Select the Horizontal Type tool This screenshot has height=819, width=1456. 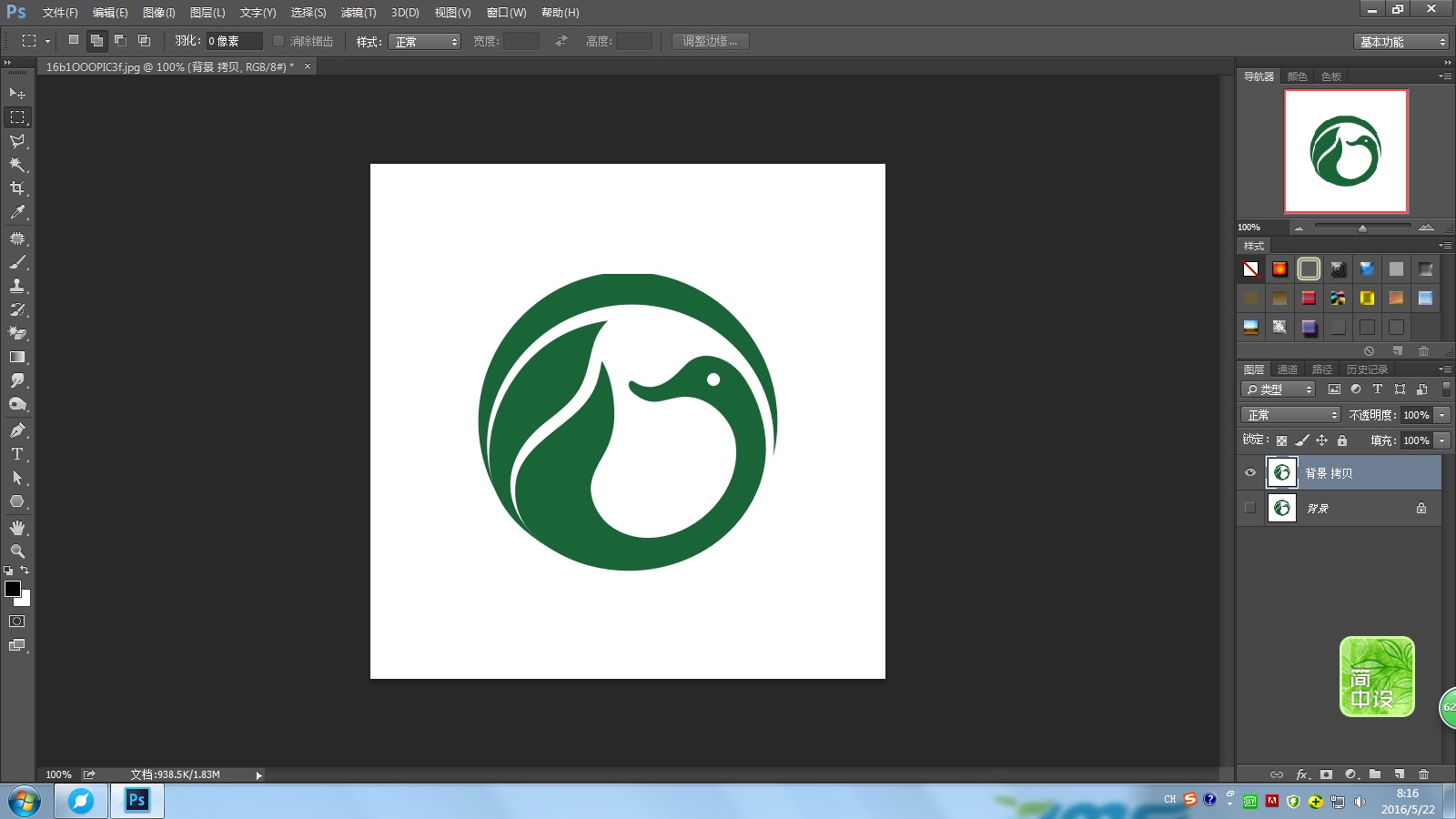tap(17, 454)
